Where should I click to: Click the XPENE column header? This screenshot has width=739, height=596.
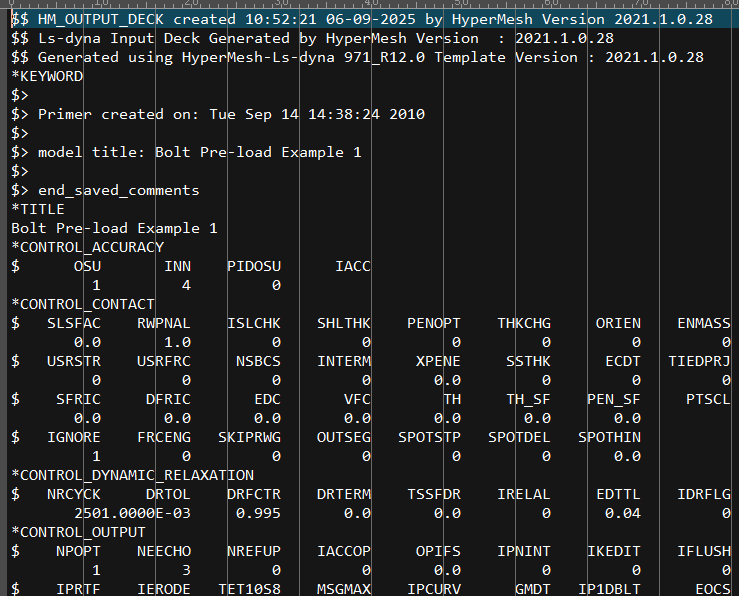pyautogui.click(x=438, y=361)
